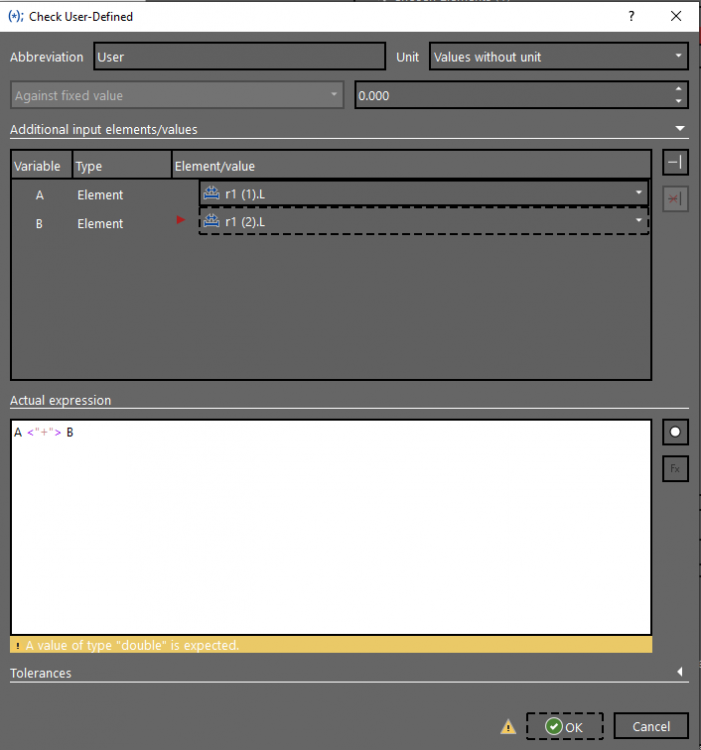Screen dimensions: 701x750
Task: Click the help question mark
Action: point(631,16)
